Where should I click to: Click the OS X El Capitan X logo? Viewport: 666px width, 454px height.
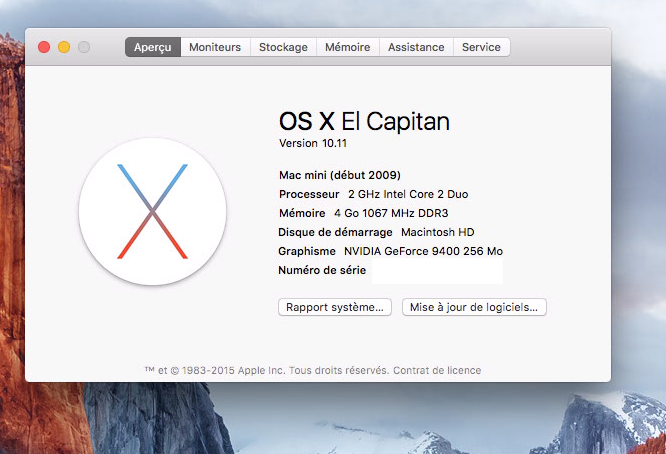(x=152, y=211)
